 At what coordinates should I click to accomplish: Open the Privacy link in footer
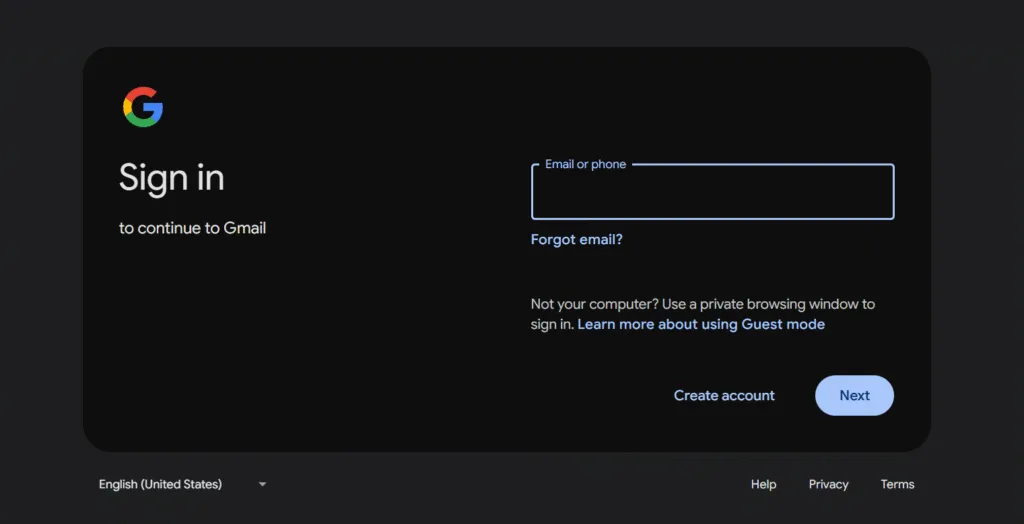828,484
